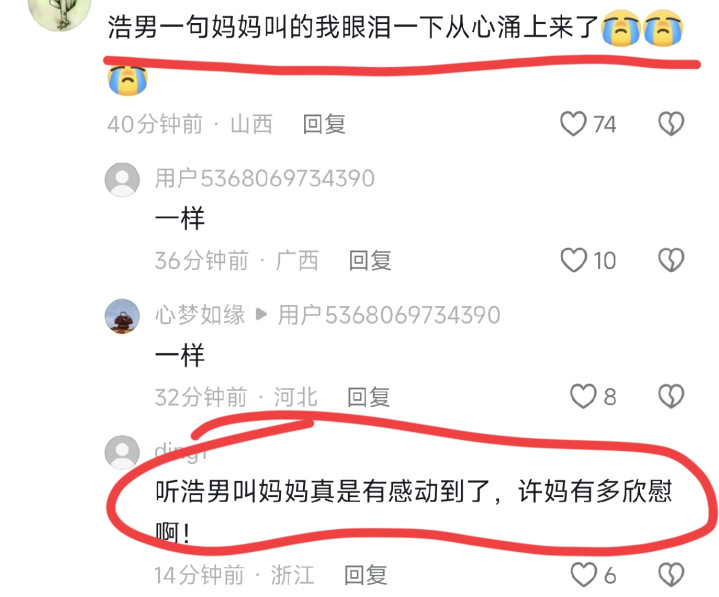Screen dimensions: 719x597
Task: Open replied-to user 用户5368069734390 after arrow
Action: (389, 315)
